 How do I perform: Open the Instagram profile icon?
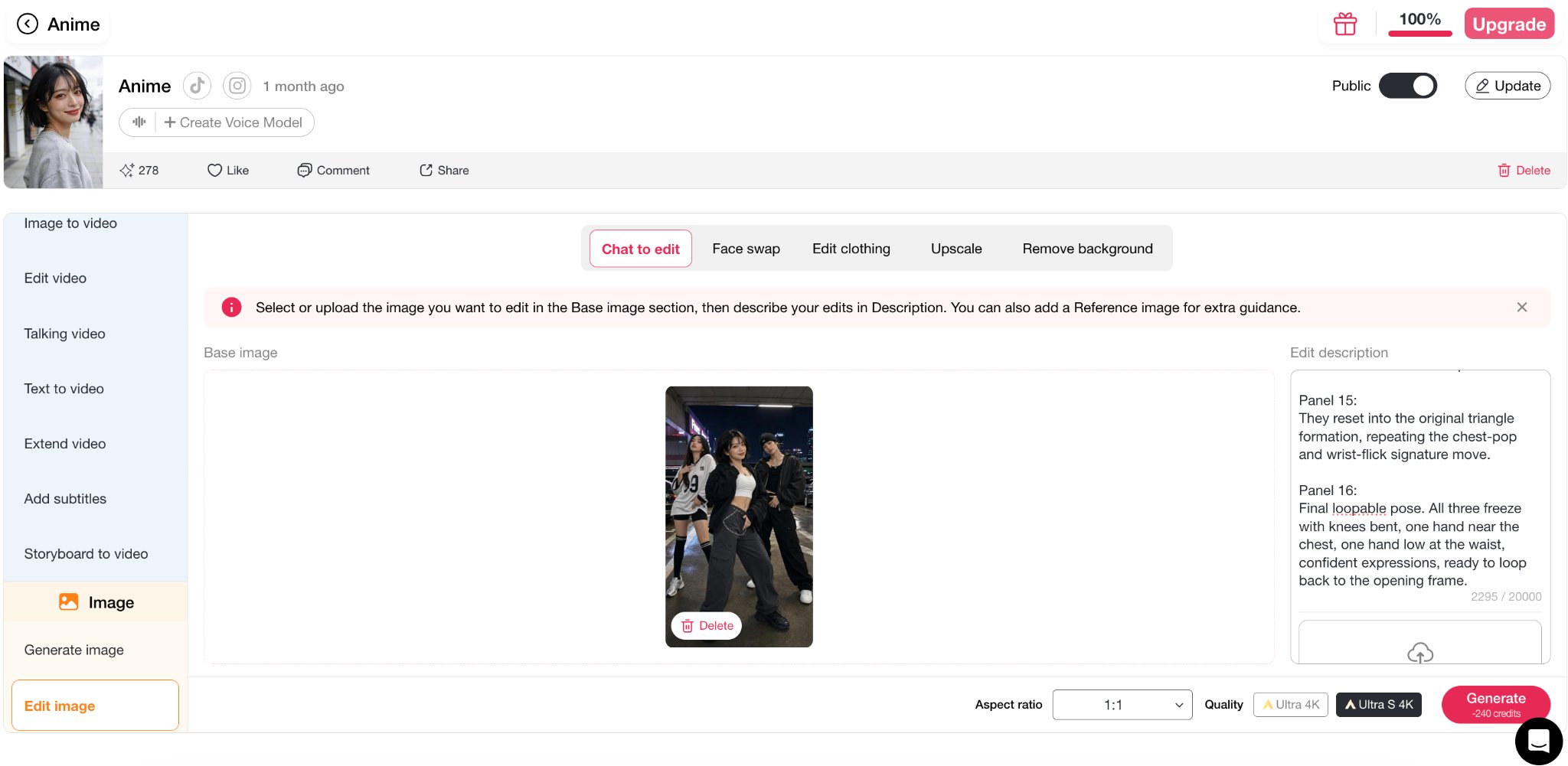(x=237, y=86)
